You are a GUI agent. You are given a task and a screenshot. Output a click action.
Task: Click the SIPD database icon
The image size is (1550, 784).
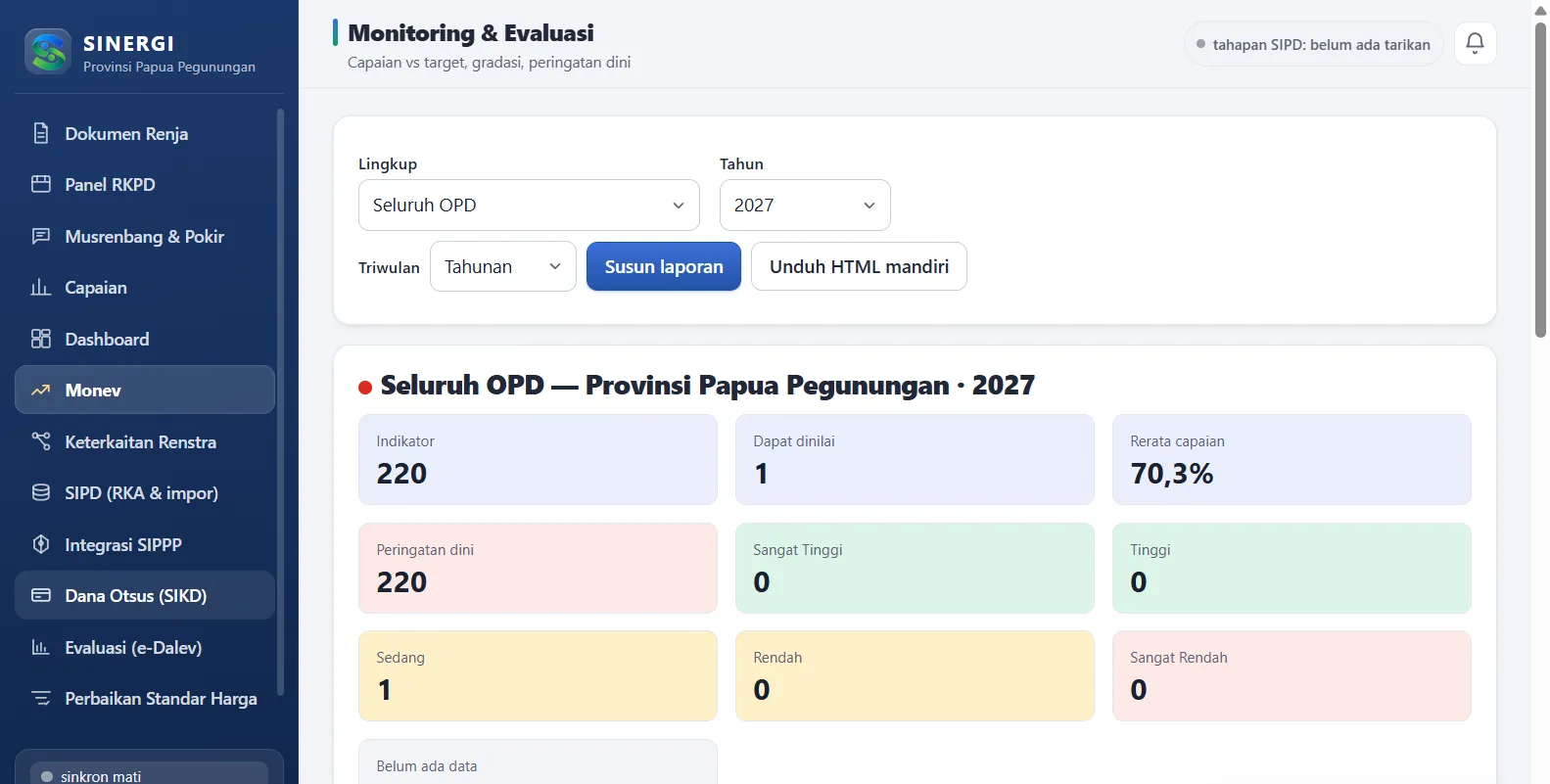point(41,492)
